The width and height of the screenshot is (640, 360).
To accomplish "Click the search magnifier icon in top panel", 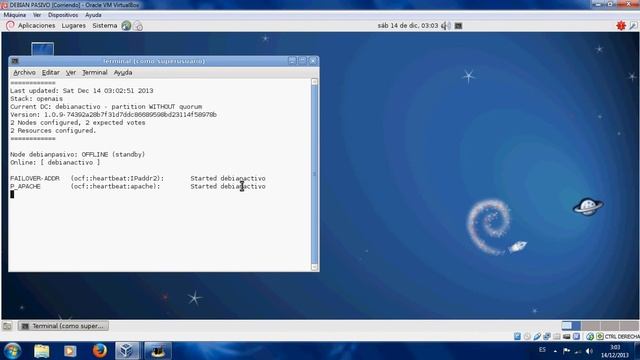I will point(633,26).
